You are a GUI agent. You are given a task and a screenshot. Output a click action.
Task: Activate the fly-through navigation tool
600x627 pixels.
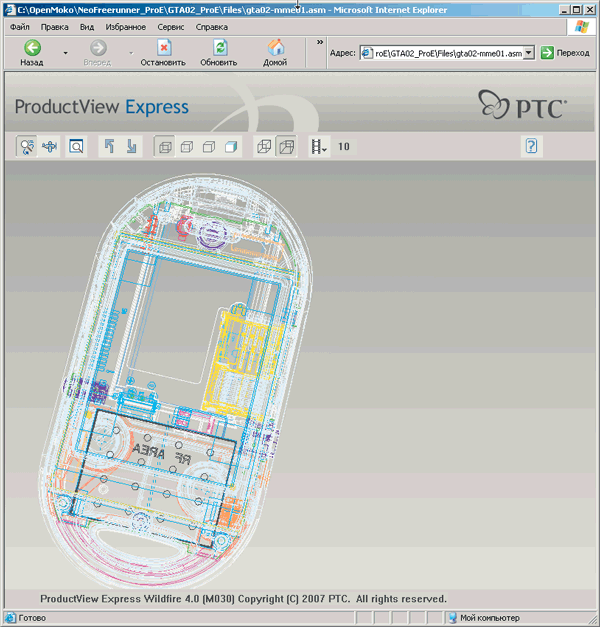50,146
